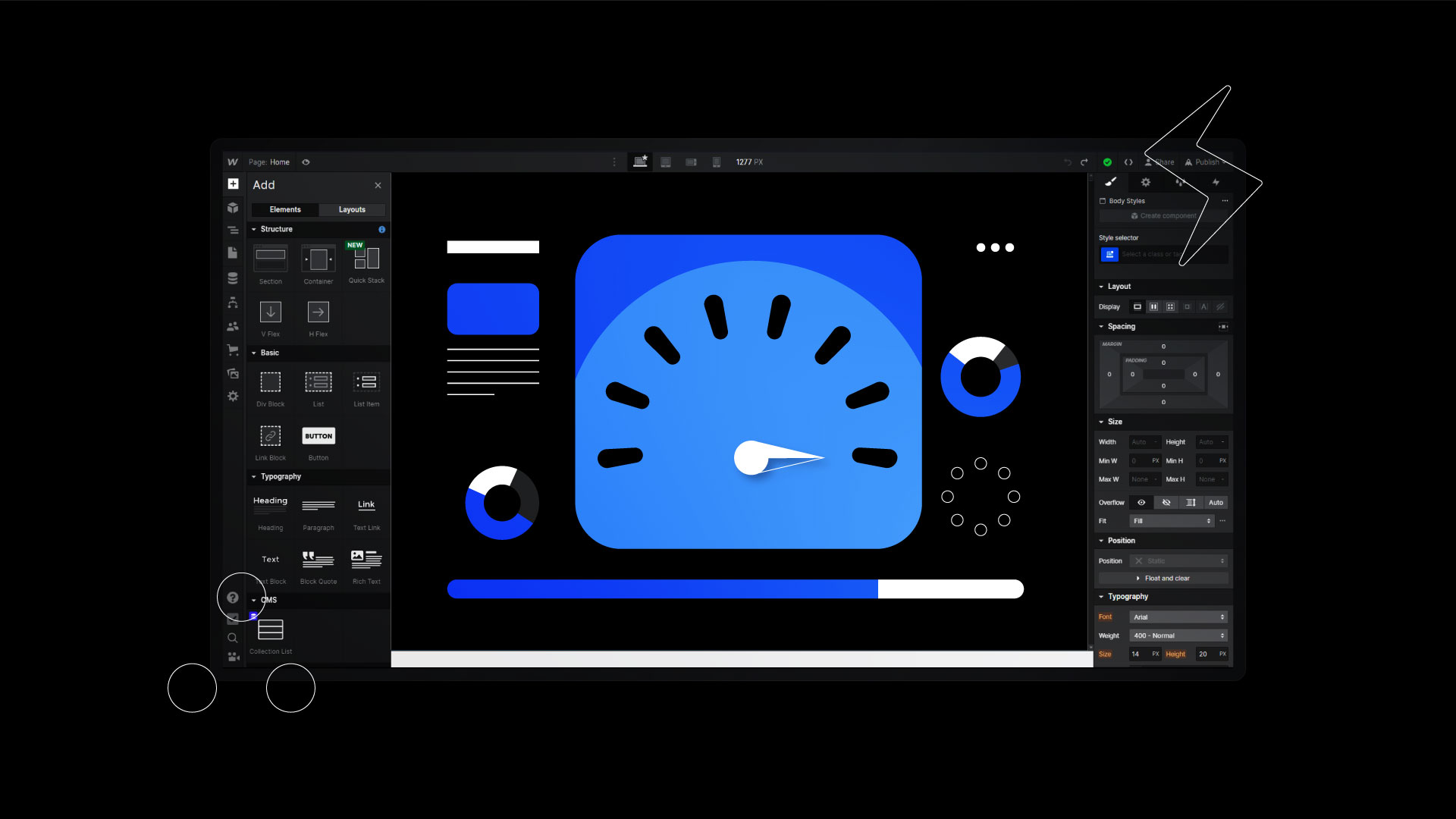Open the Navigator panel in left sidebar

pyautogui.click(x=233, y=231)
